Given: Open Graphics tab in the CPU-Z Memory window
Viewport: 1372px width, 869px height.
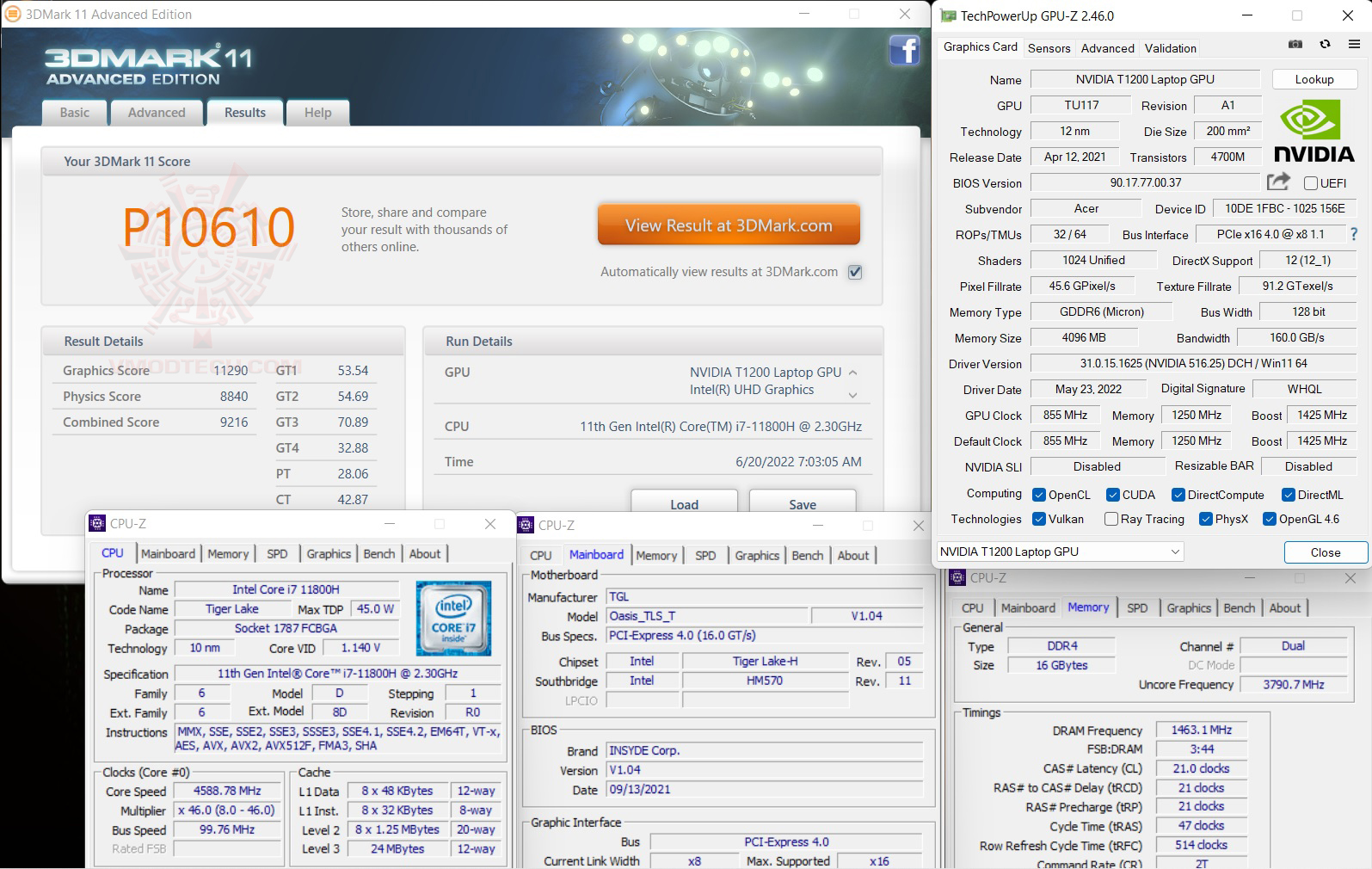Looking at the screenshot, I should point(1189,608).
